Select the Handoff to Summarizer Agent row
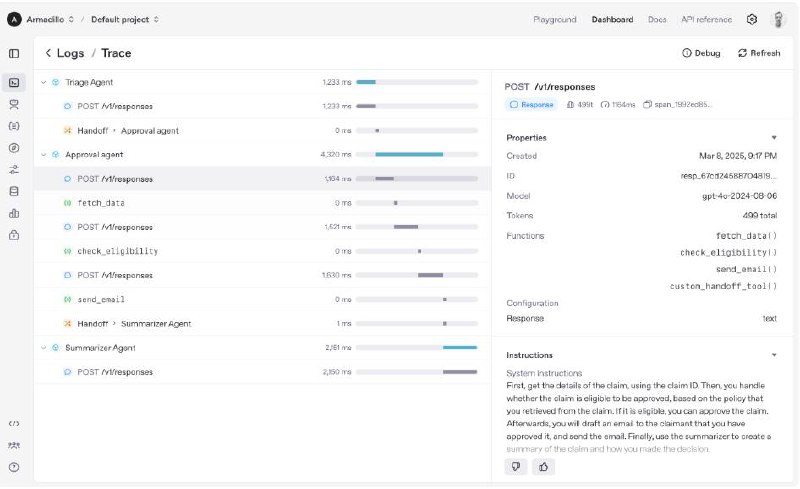This screenshot has width=800, height=489. (x=262, y=324)
